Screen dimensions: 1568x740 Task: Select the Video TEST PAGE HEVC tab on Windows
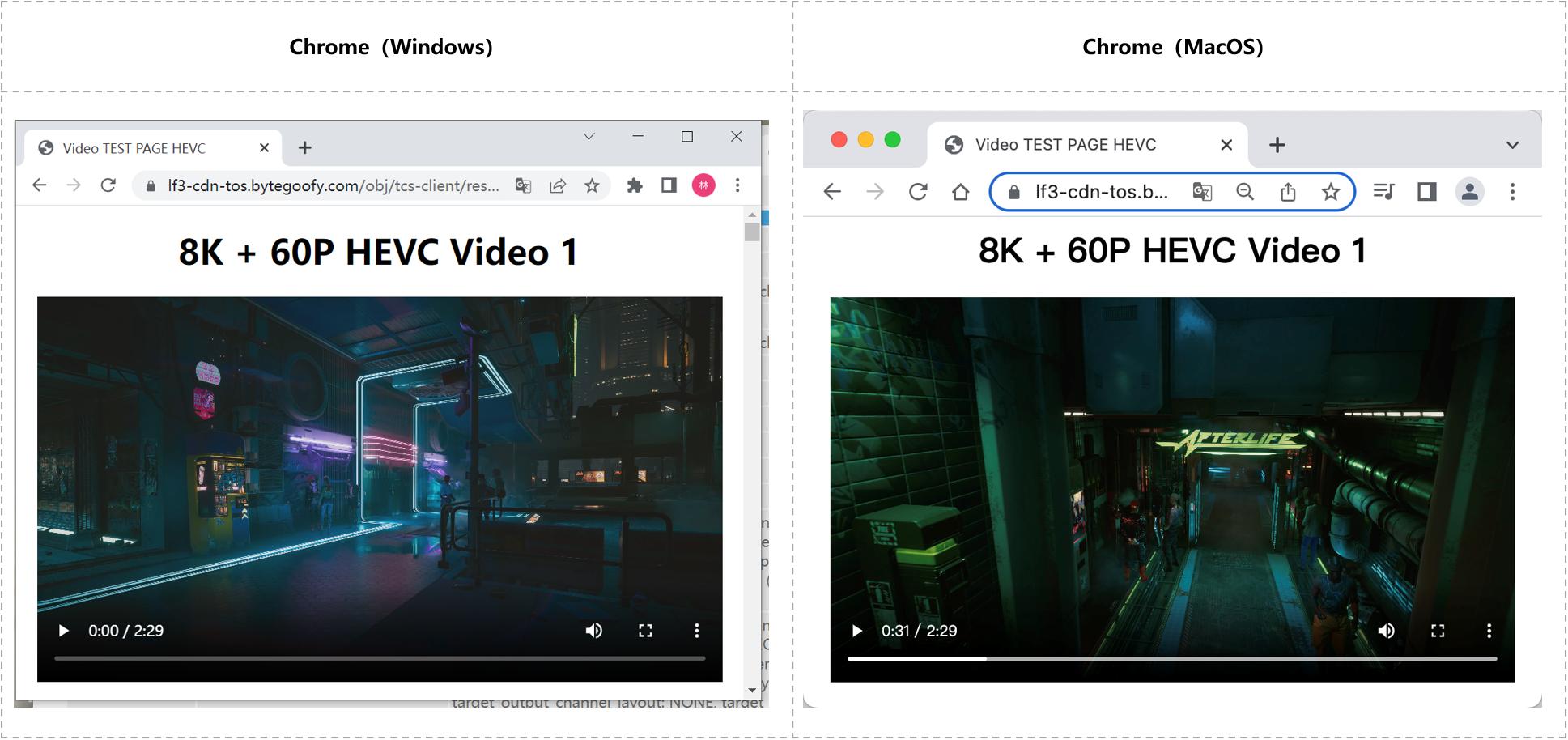click(x=134, y=147)
